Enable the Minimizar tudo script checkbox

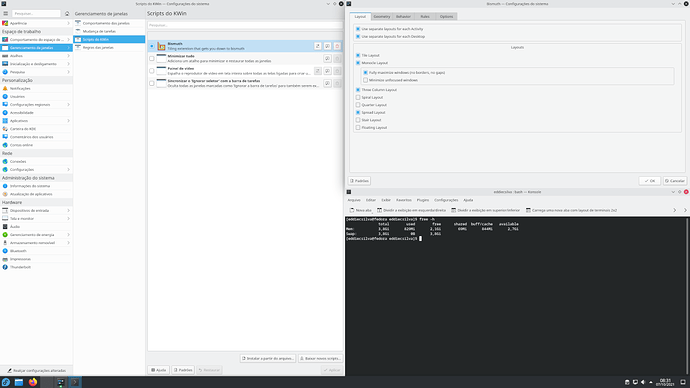tap(152, 59)
